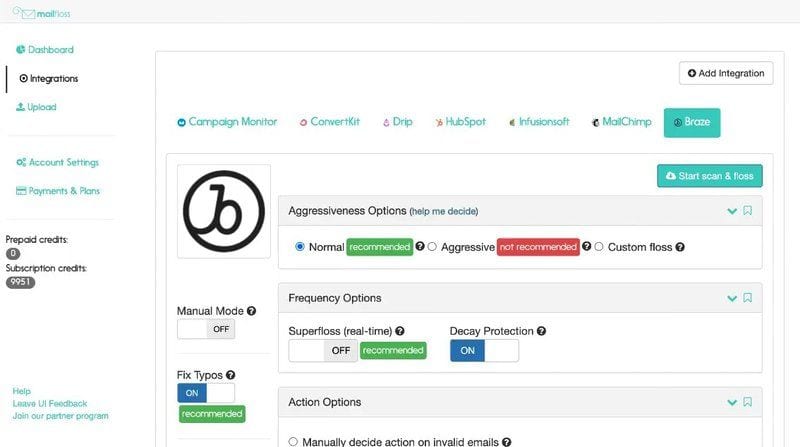Collapse the Aggressiveness Options chevron
Screen dimensions: 800x447
tap(732, 211)
